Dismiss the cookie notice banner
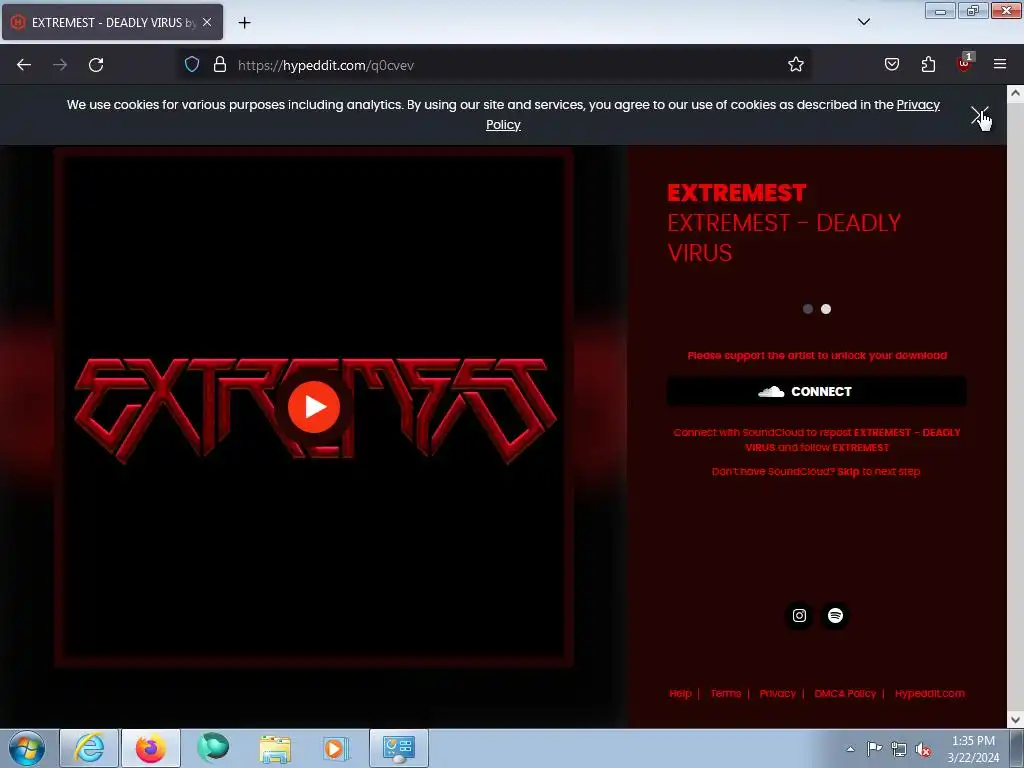1024x768 pixels. click(979, 116)
